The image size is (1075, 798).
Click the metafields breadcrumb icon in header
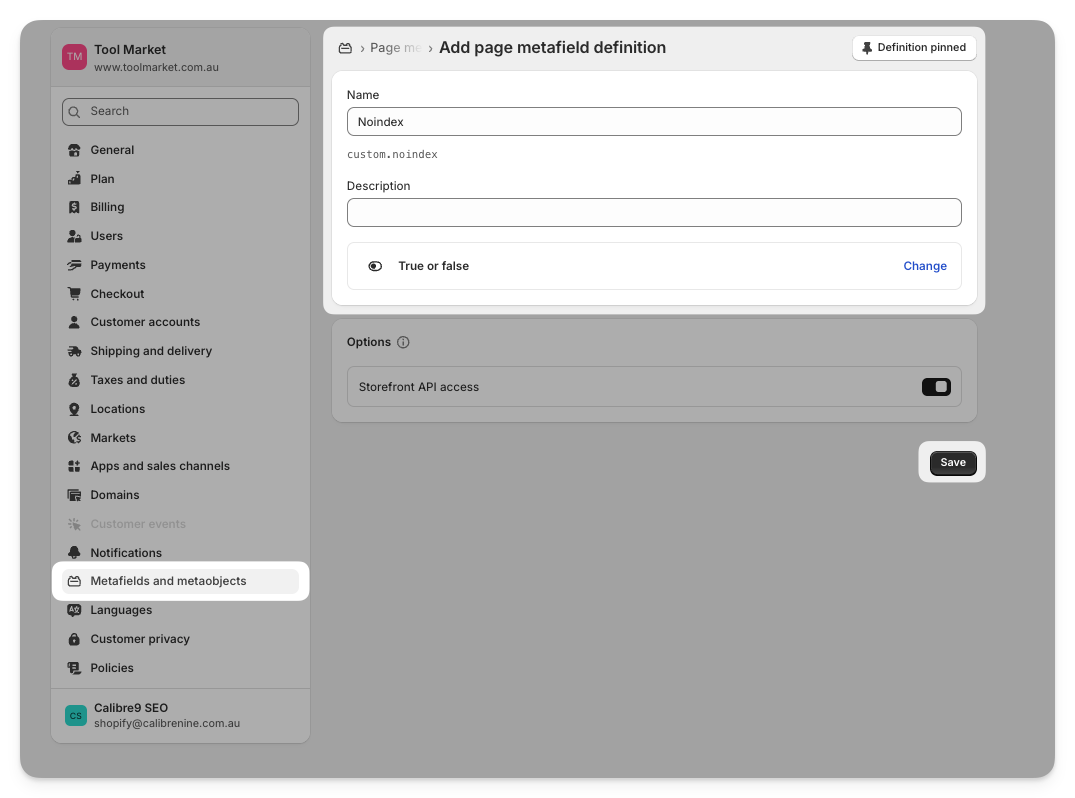point(345,48)
